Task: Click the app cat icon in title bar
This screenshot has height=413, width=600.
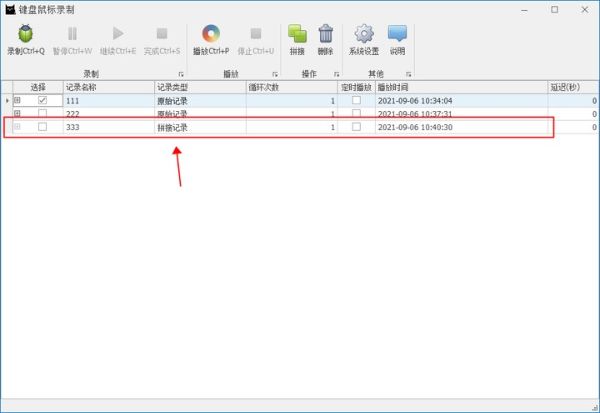Action: coord(10,10)
